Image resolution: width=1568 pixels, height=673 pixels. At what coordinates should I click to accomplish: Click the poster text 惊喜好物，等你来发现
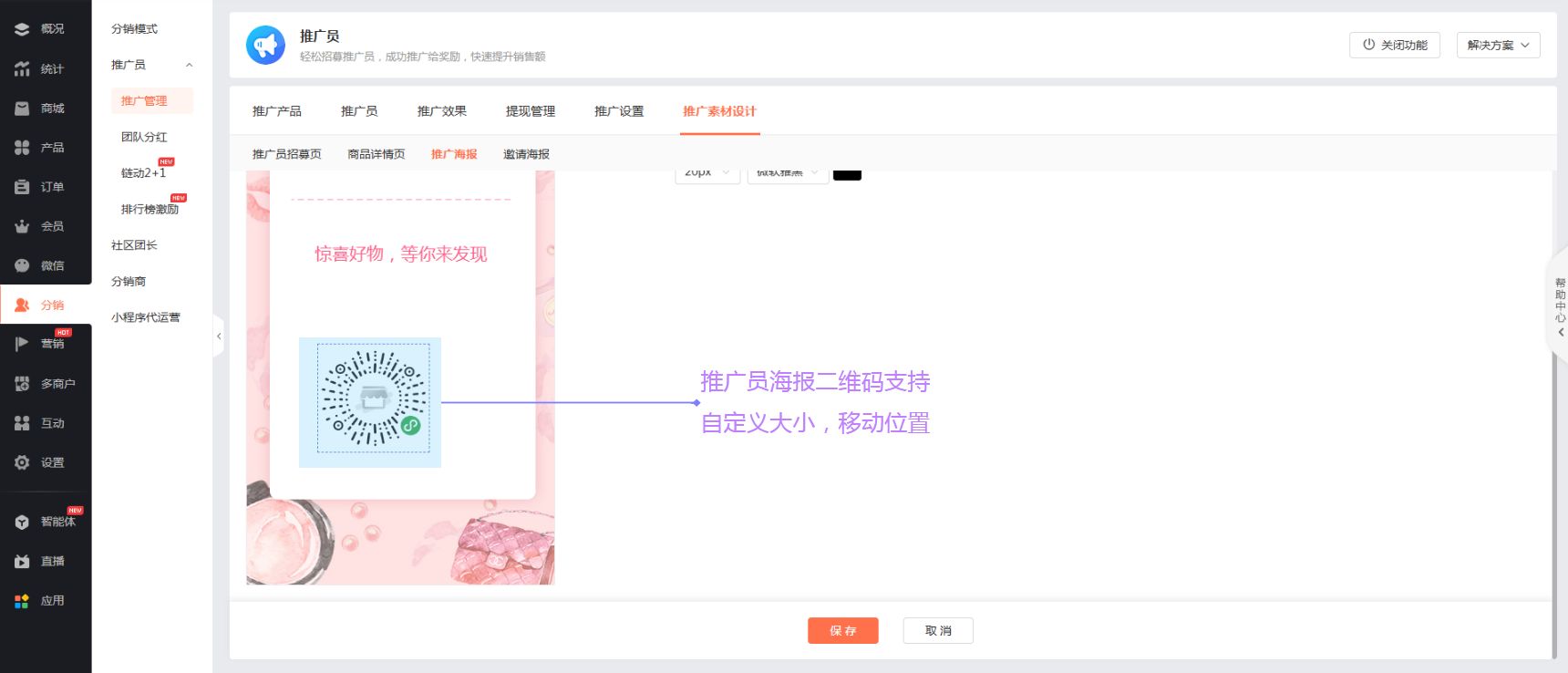(x=401, y=254)
